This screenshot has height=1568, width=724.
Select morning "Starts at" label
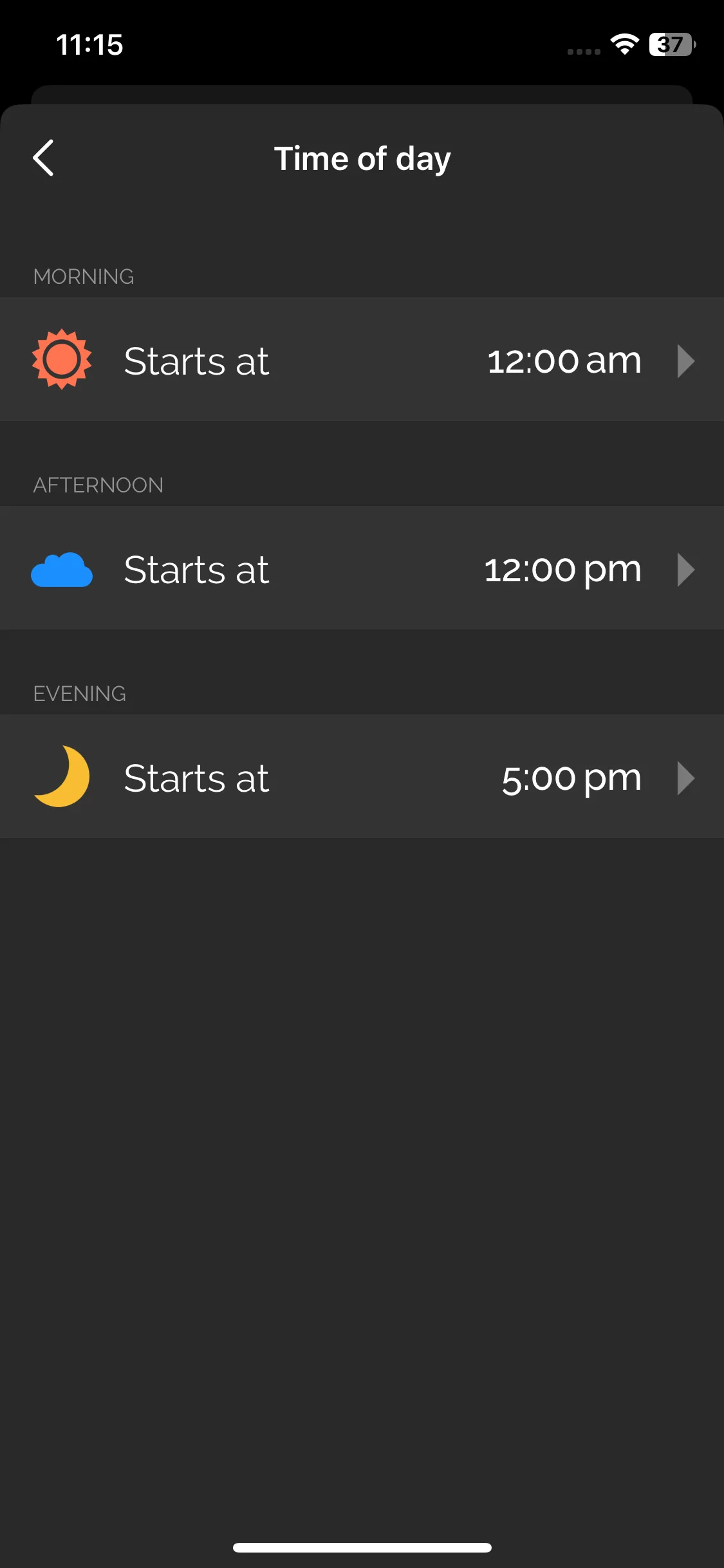196,360
